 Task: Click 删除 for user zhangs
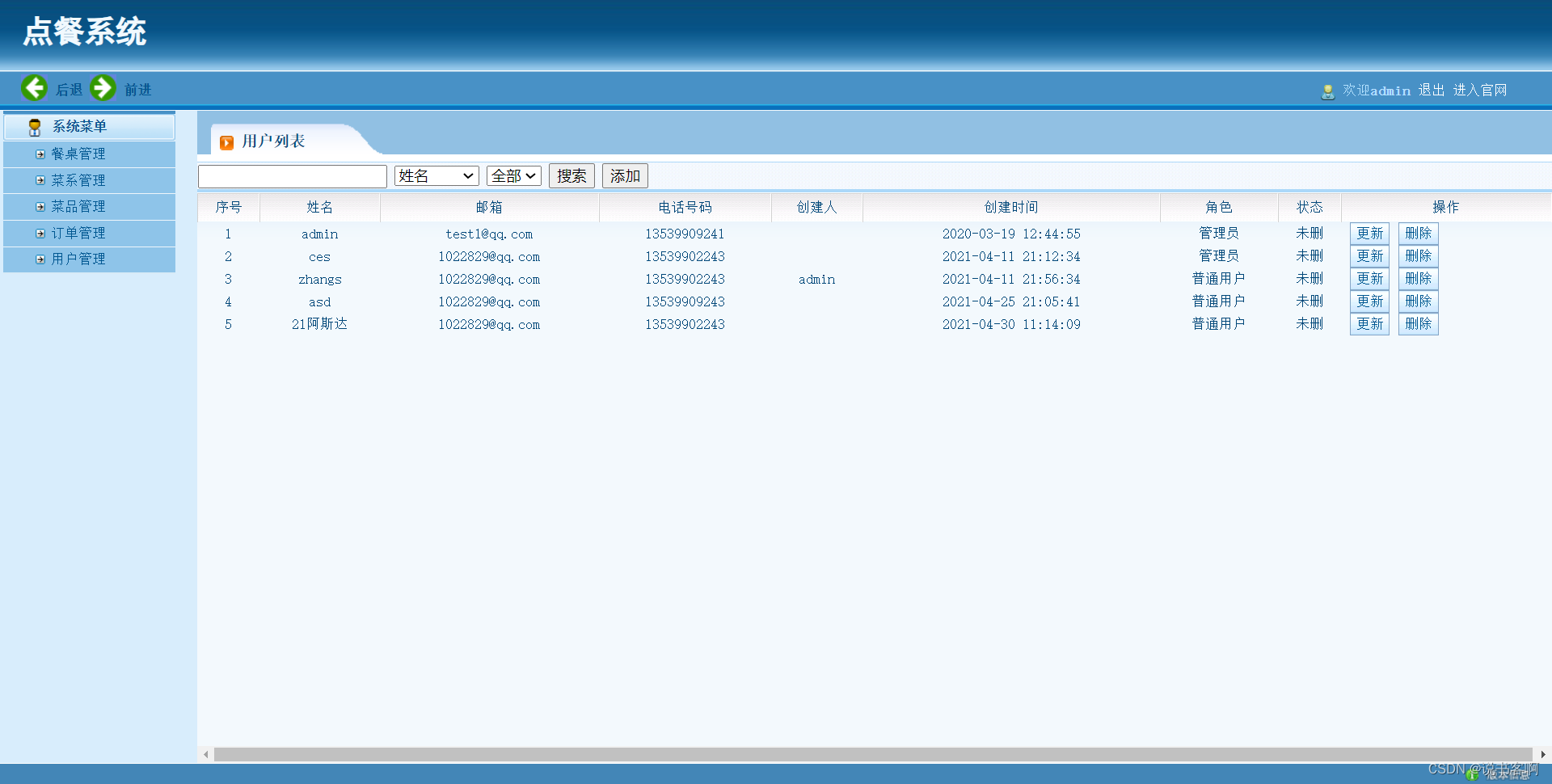click(x=1418, y=279)
